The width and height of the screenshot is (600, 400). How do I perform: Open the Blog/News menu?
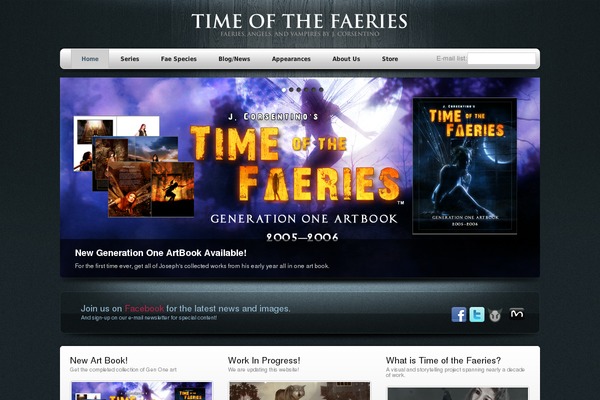(234, 59)
